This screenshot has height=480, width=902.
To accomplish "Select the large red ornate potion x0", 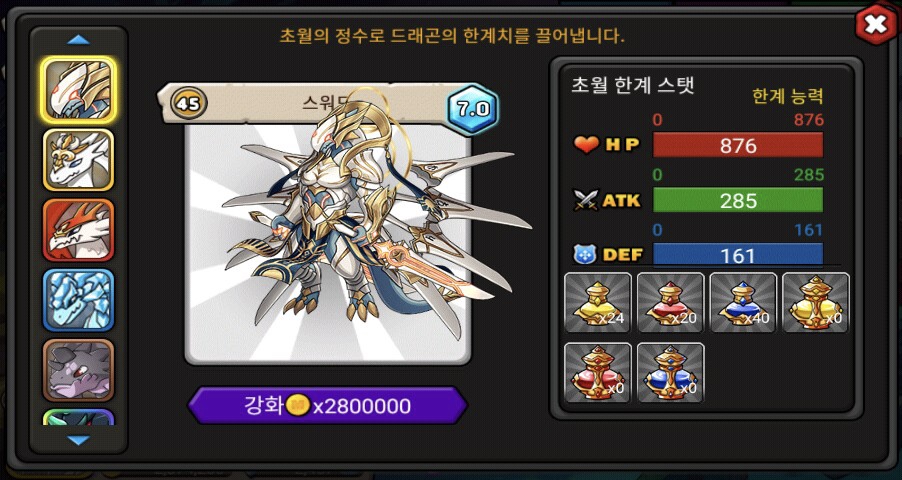I will (x=598, y=373).
